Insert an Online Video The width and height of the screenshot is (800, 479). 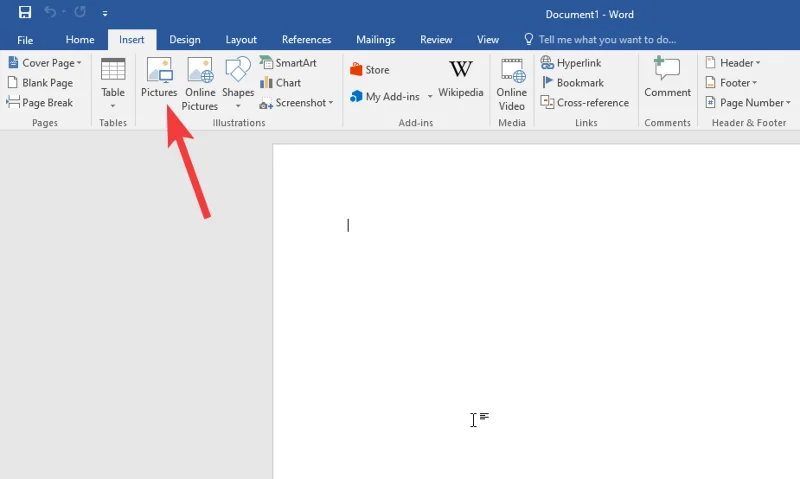512,82
